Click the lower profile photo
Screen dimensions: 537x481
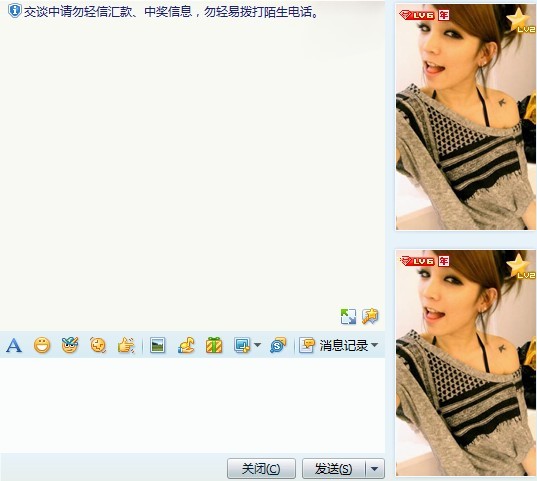[466, 363]
